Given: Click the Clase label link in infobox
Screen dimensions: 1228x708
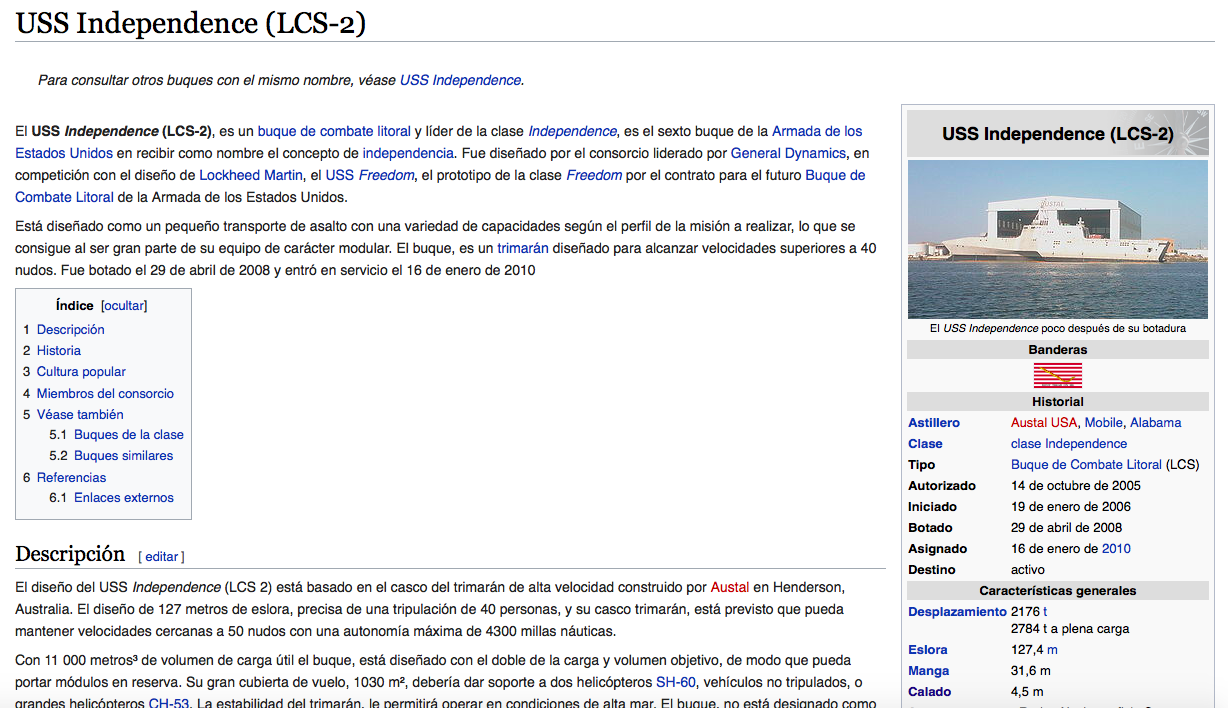Looking at the screenshot, I should click(x=925, y=444).
